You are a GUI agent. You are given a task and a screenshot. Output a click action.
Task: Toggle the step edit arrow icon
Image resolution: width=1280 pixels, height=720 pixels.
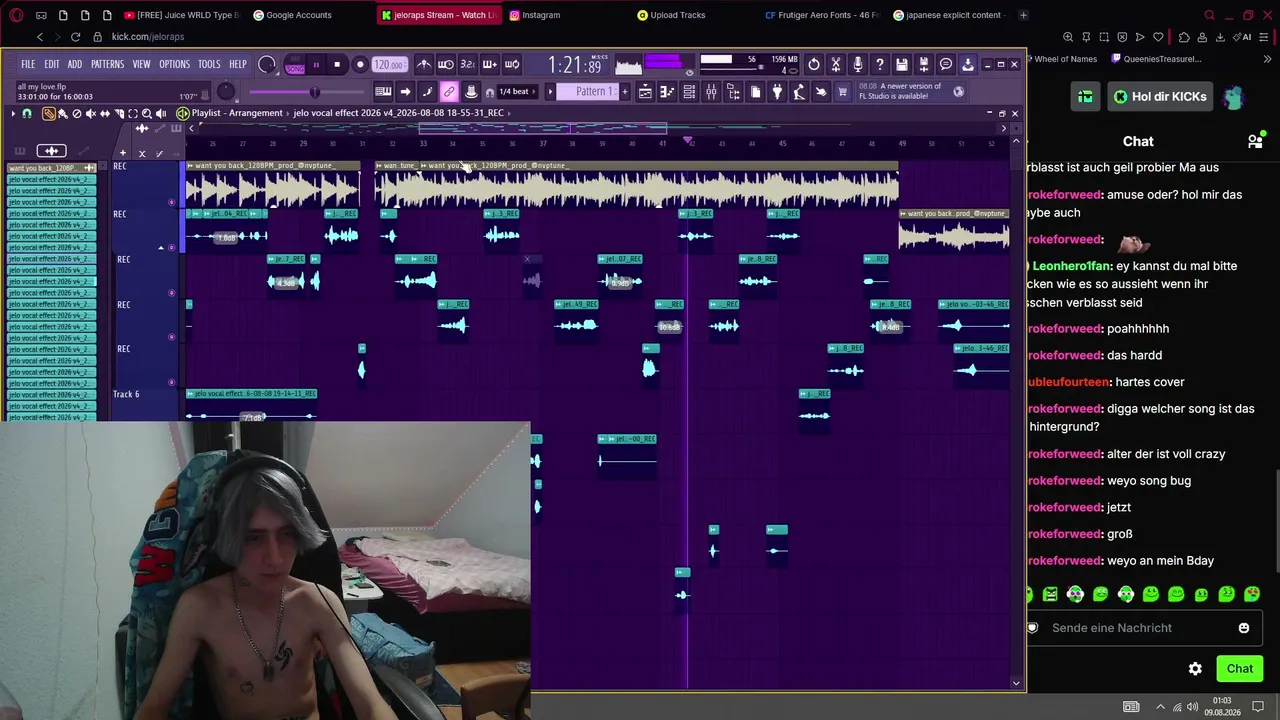pos(405,92)
